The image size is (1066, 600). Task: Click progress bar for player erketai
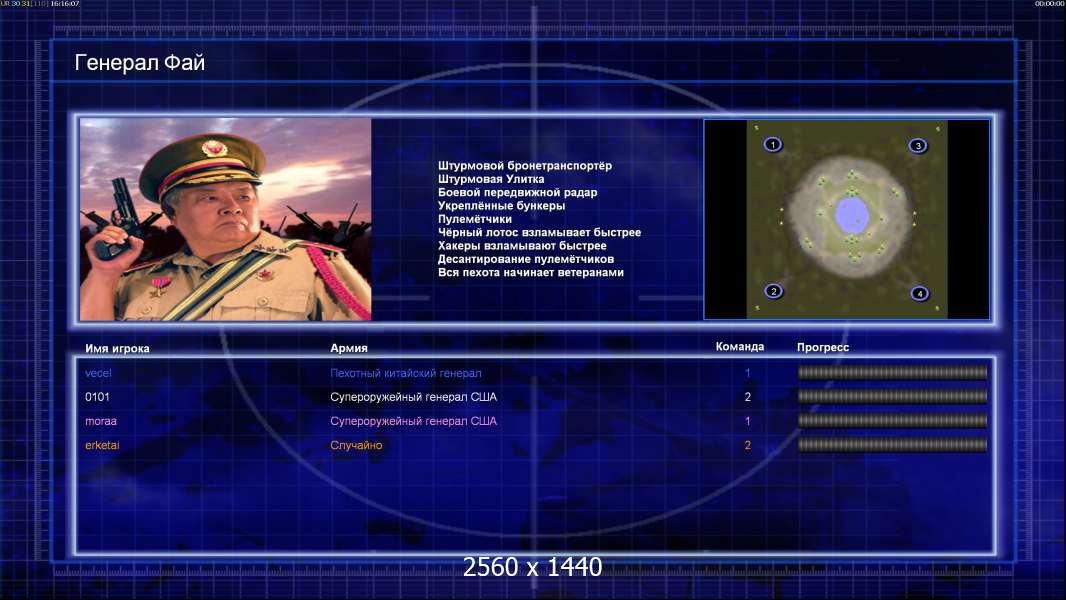click(x=893, y=445)
